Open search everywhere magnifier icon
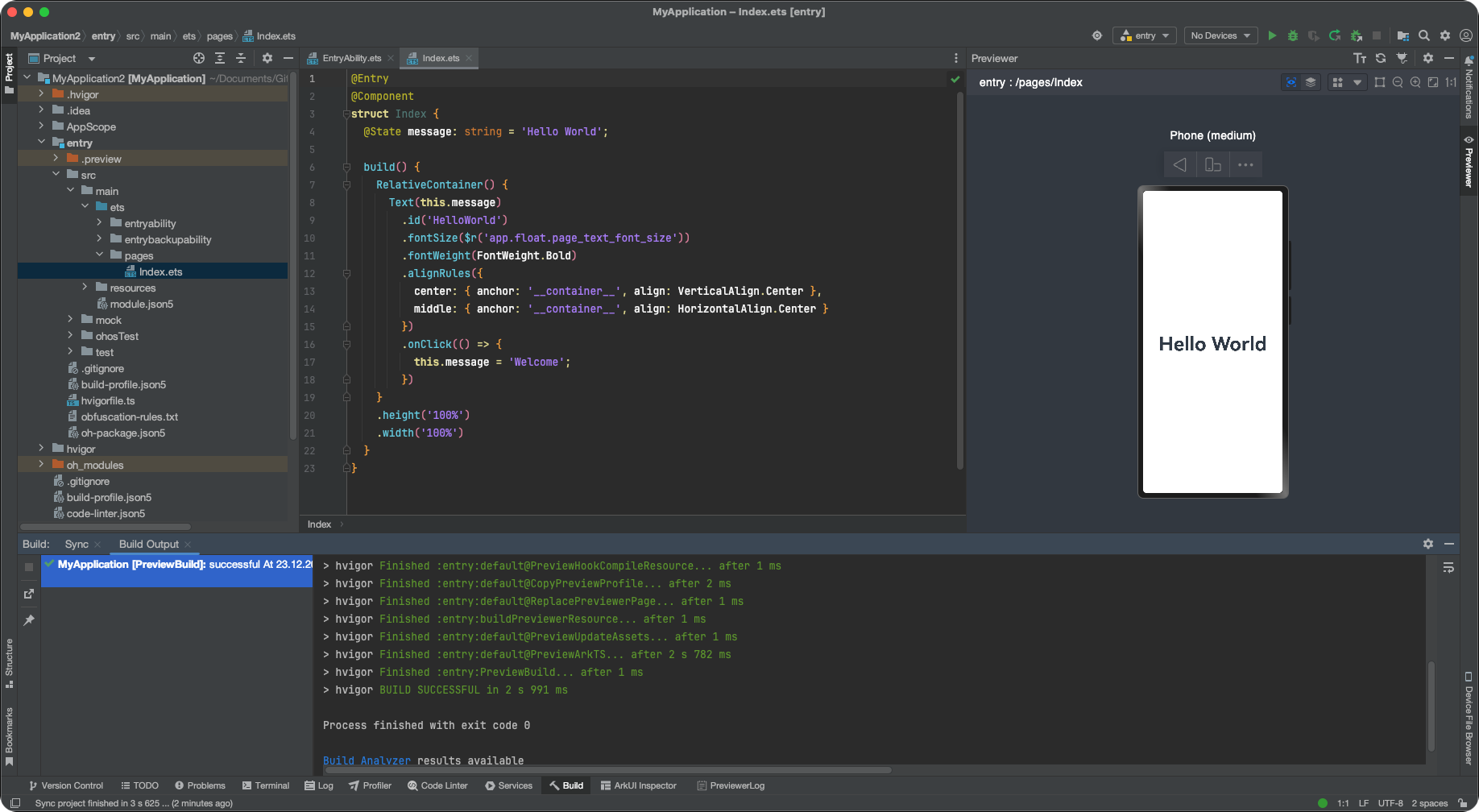Viewport: 1479px width, 812px height. click(x=1424, y=35)
